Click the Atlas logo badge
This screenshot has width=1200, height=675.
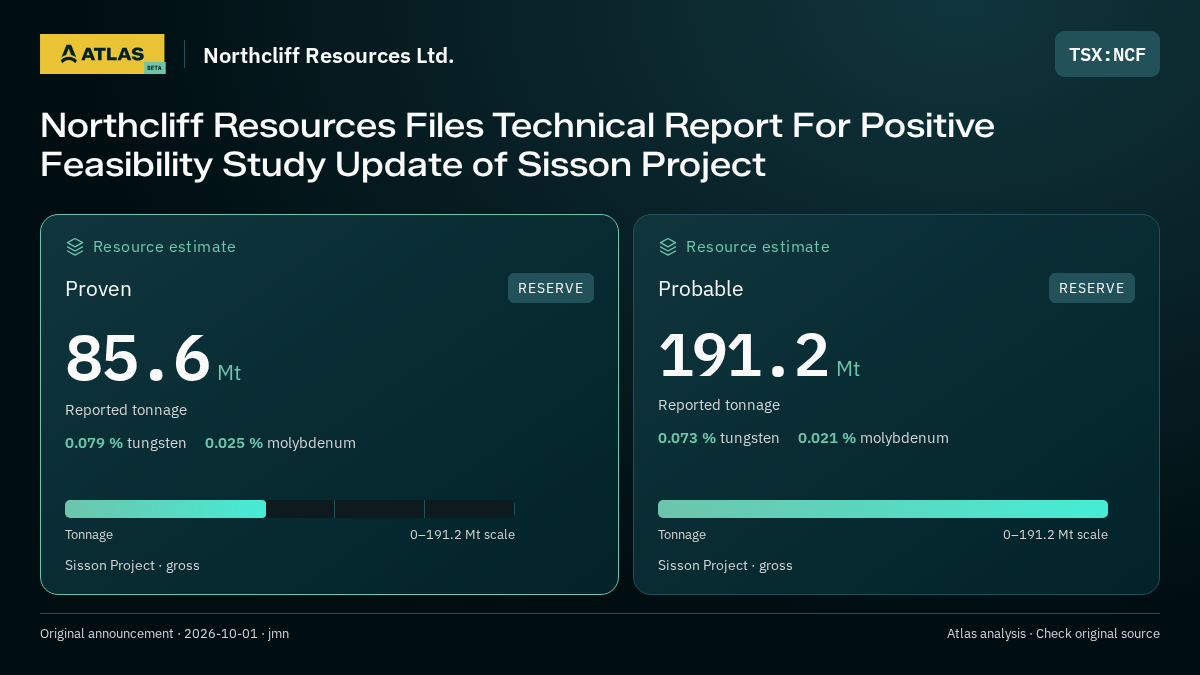[102, 54]
